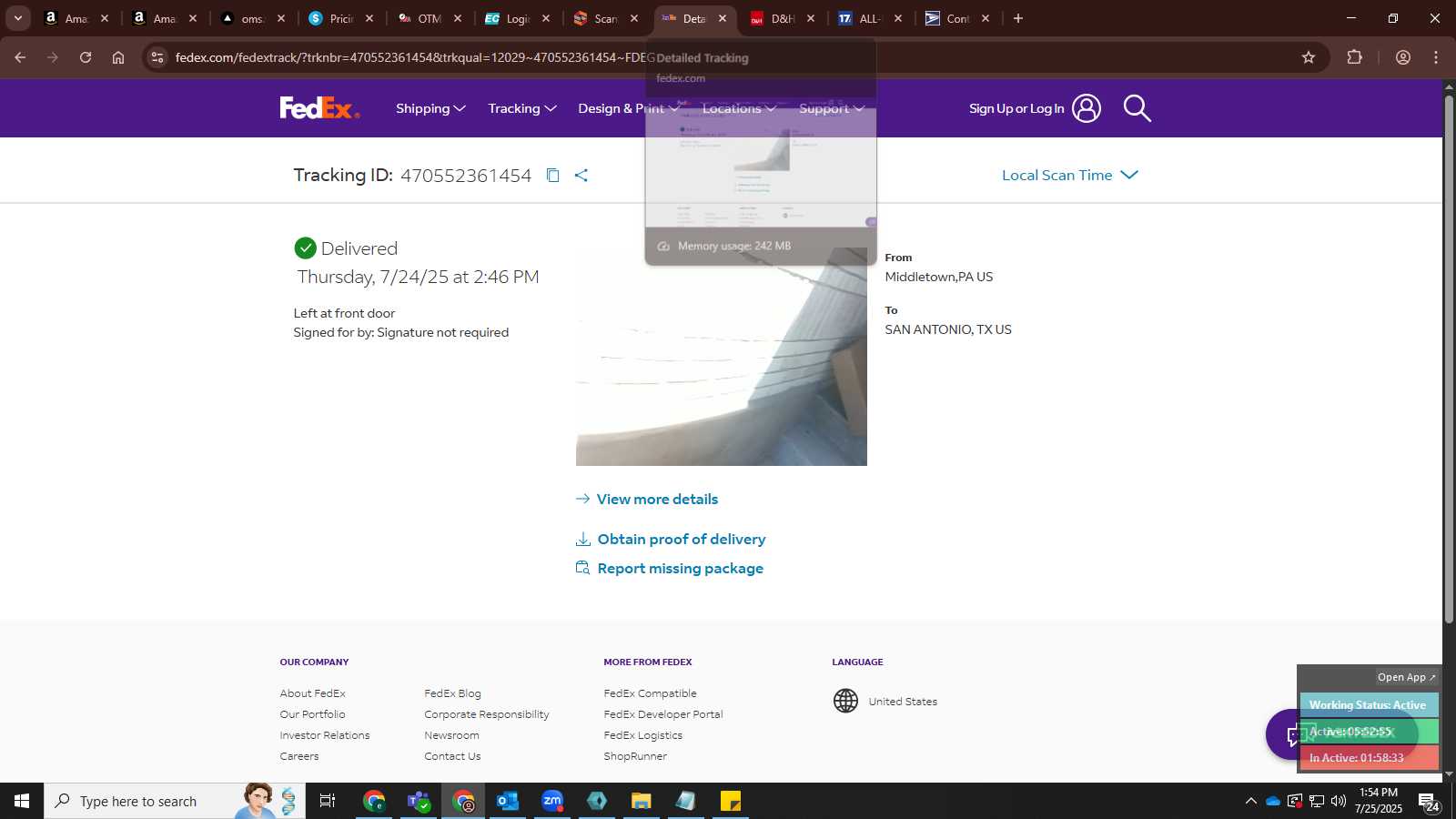Close the Detailed Tracking tab
1456x819 pixels.
click(x=723, y=18)
